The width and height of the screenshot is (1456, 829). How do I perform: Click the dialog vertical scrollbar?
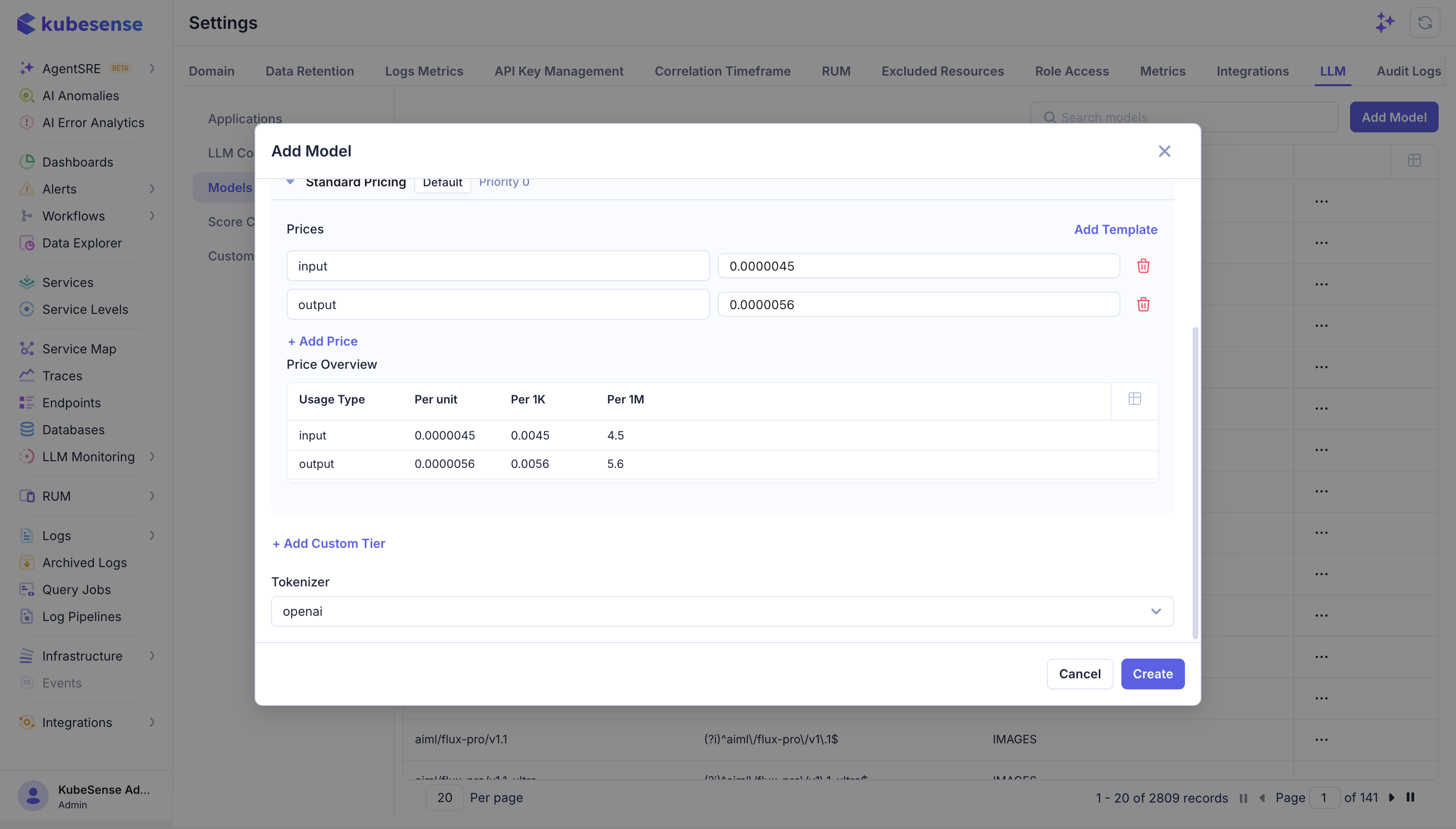tap(1195, 483)
